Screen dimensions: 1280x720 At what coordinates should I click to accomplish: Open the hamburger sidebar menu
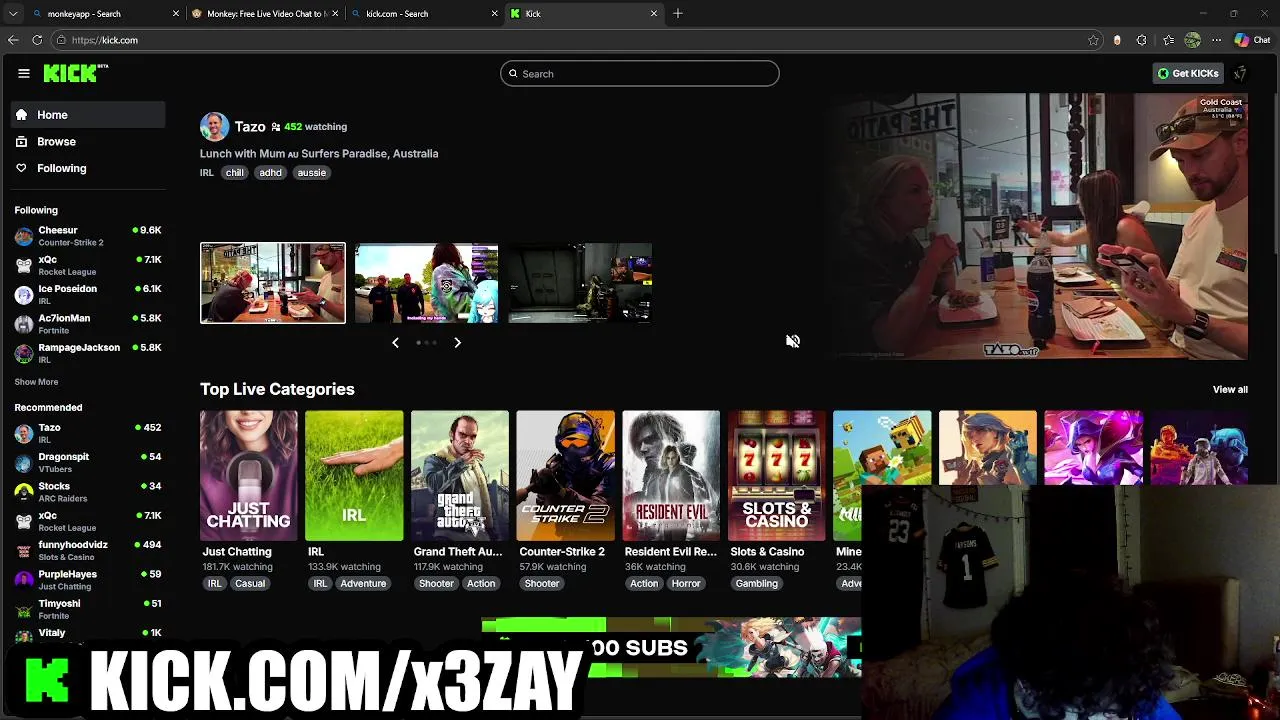[x=24, y=73]
